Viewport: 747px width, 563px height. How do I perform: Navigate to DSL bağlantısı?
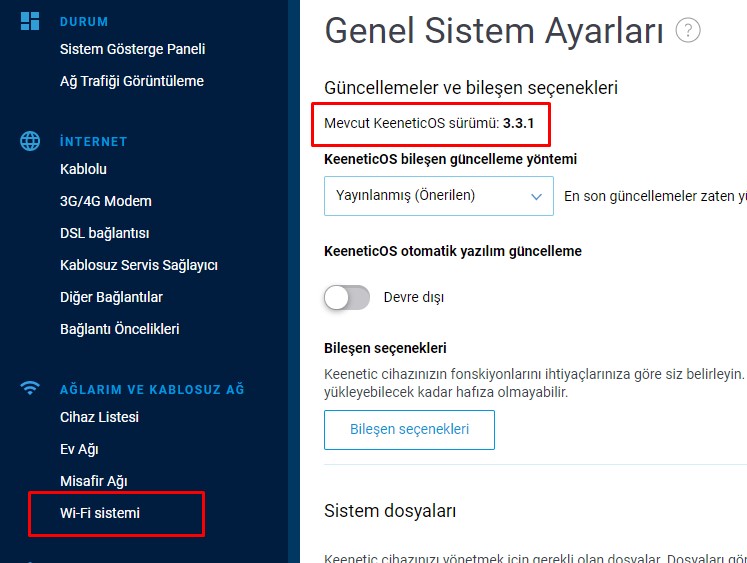(x=105, y=233)
